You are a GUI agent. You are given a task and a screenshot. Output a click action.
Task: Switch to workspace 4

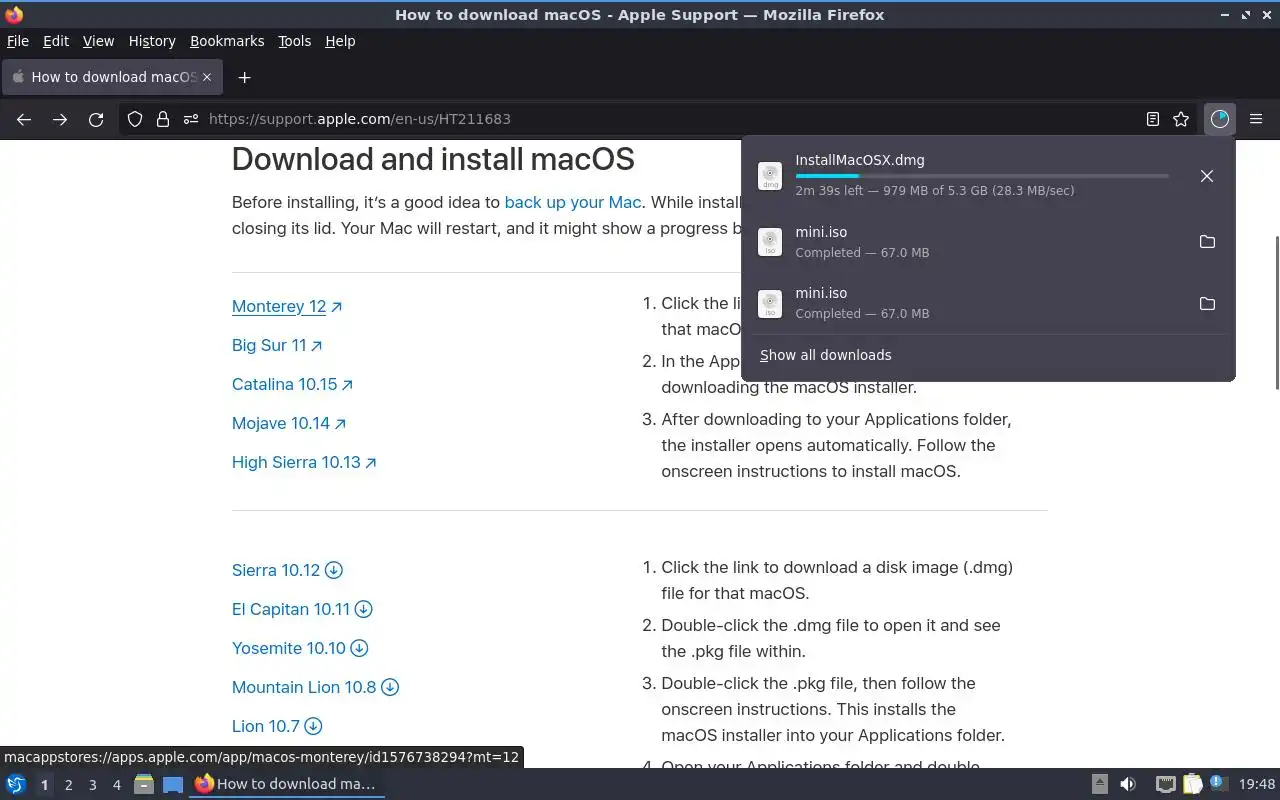point(116,785)
